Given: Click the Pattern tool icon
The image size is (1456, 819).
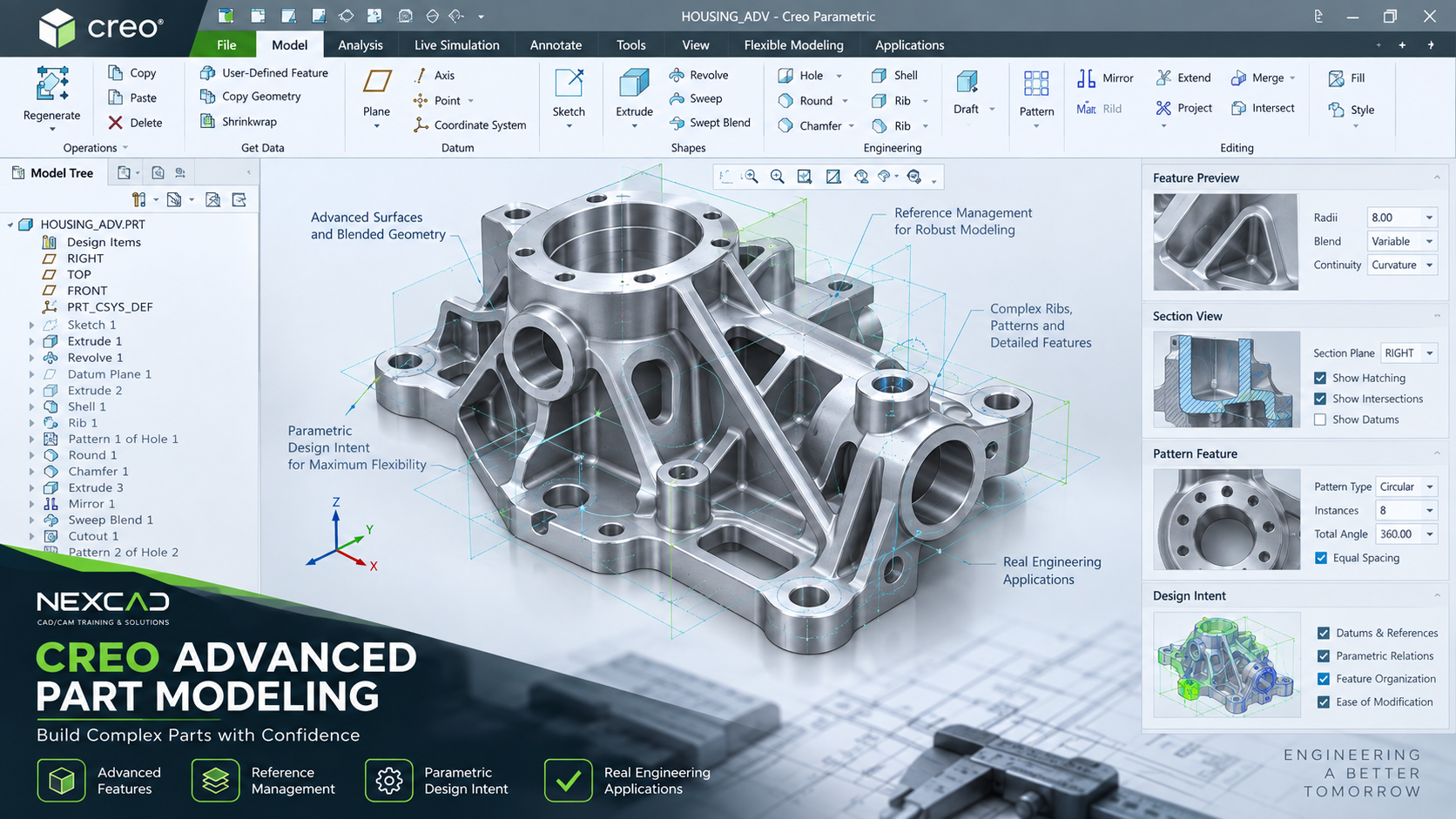Looking at the screenshot, I should [x=1036, y=84].
